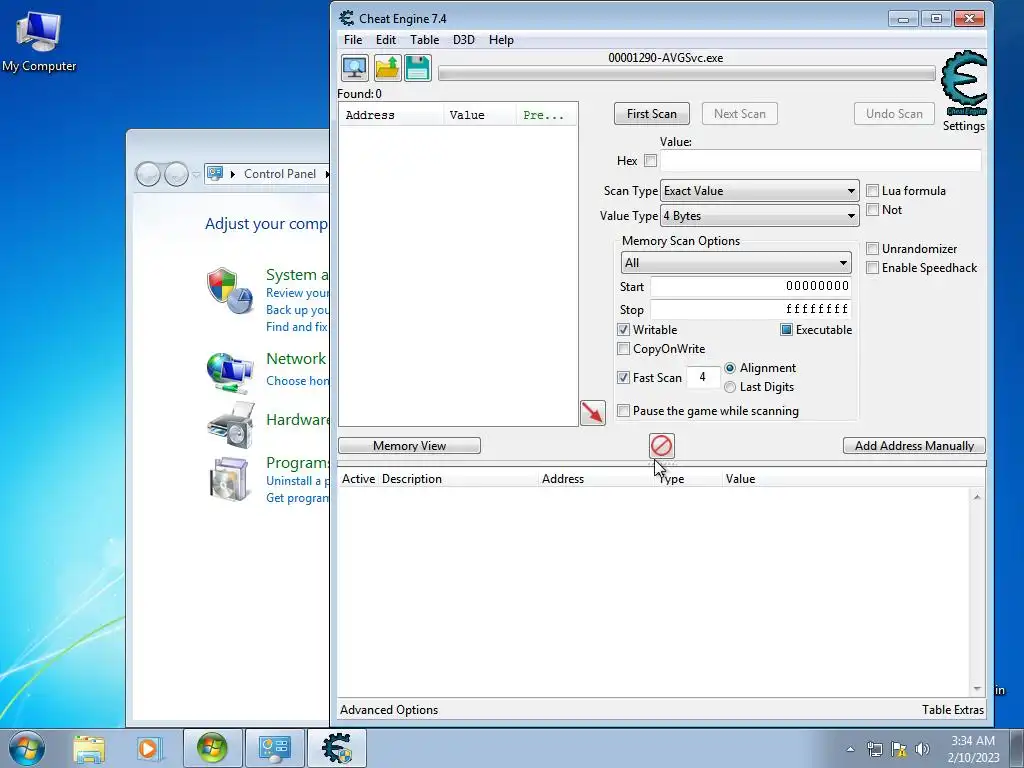Screen dimensions: 1024x768
Task: Show hidden tray icons arrow
Action: [x=850, y=749]
